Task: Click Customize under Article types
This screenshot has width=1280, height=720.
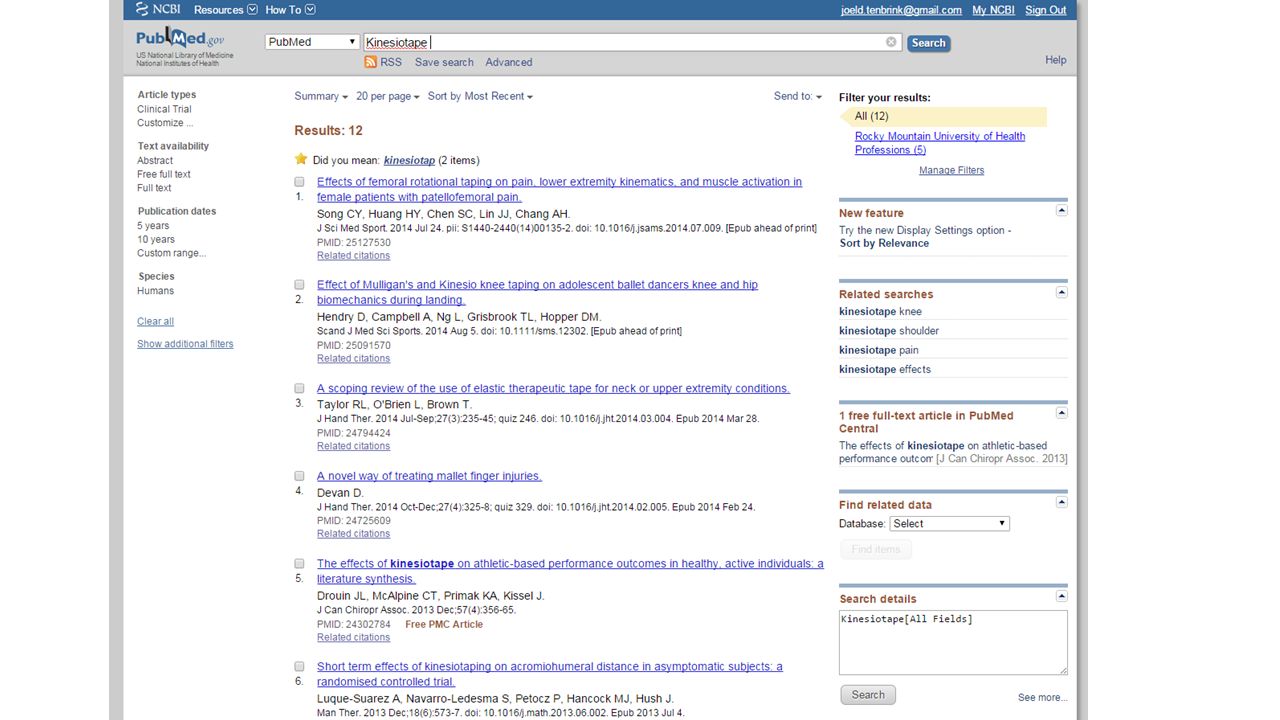Action: pyautogui.click(x=165, y=123)
